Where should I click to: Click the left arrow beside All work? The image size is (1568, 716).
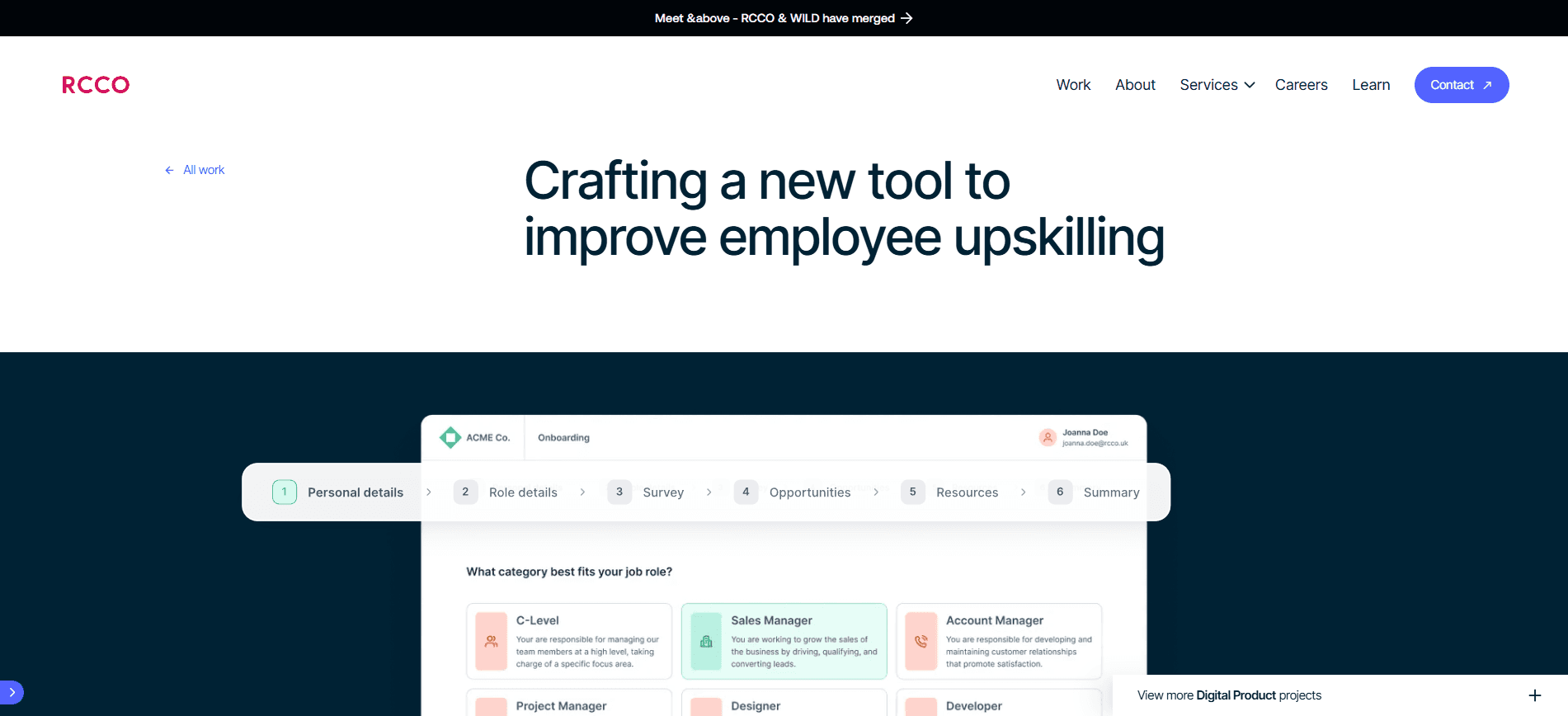169,170
